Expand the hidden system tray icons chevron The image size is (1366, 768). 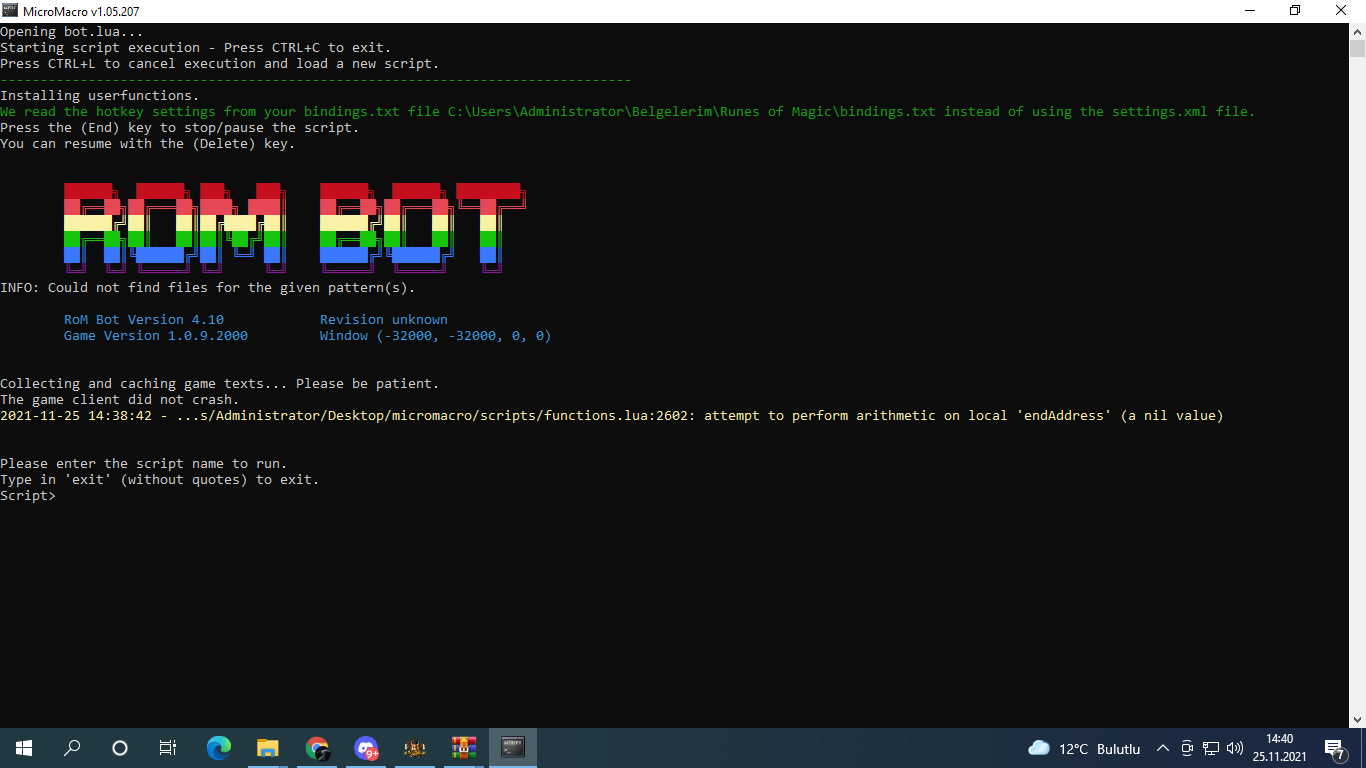(x=1162, y=748)
